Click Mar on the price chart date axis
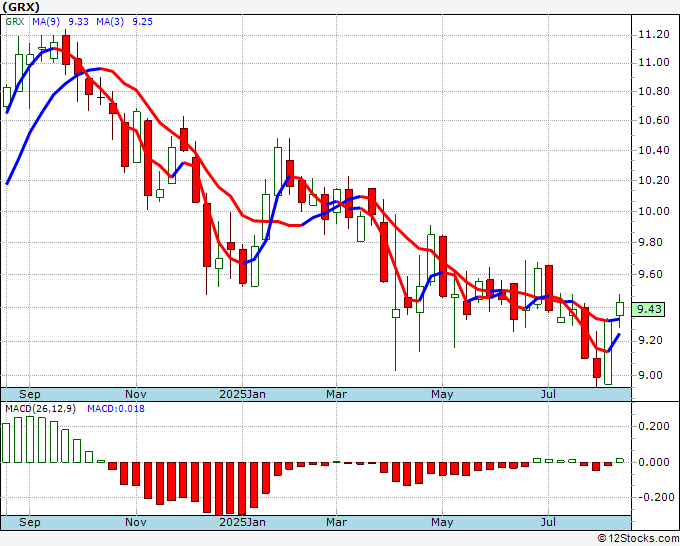Screen dimensions: 680x546 pyautogui.click(x=337, y=394)
